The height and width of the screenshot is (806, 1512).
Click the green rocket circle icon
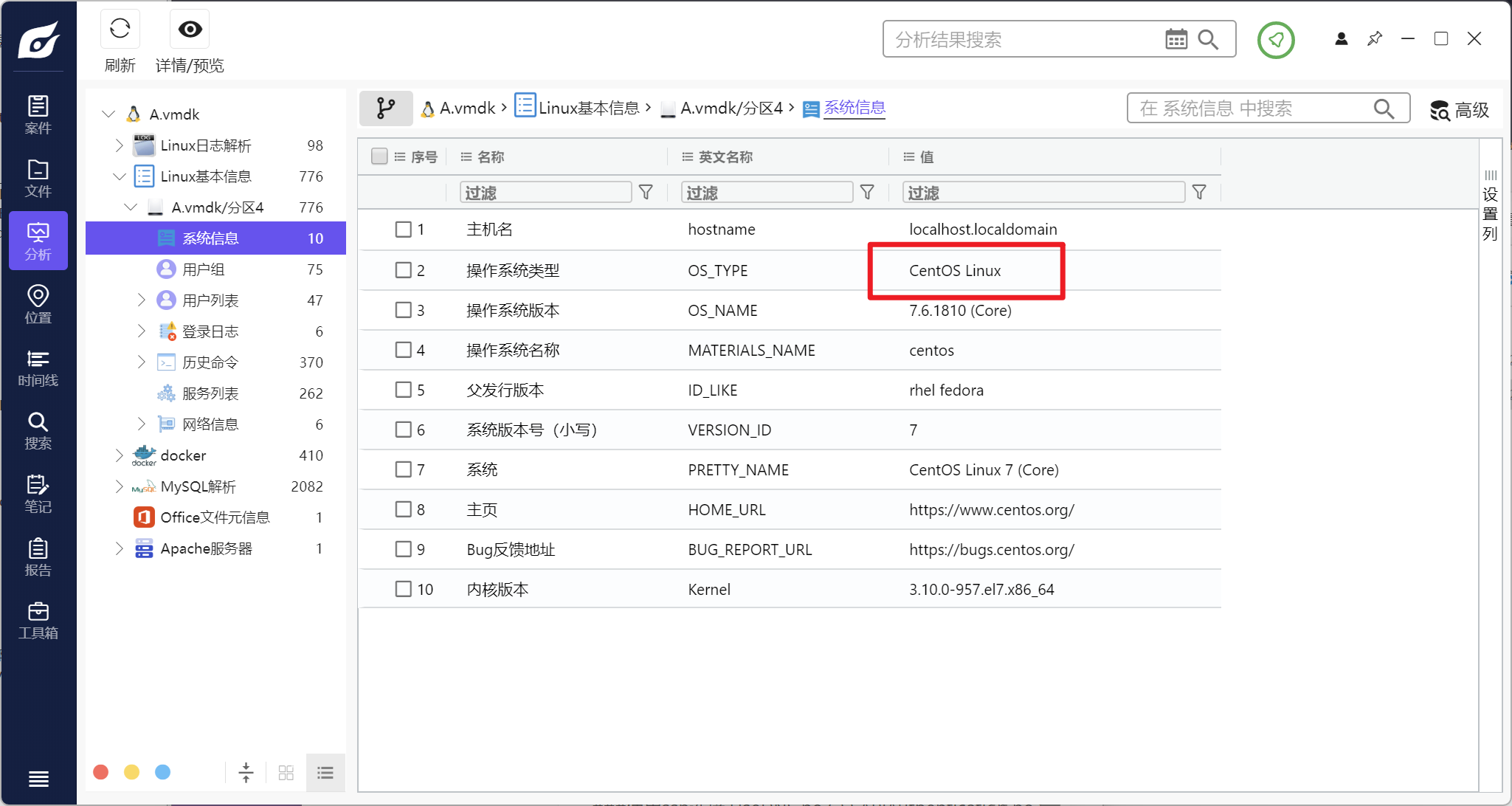tap(1276, 40)
